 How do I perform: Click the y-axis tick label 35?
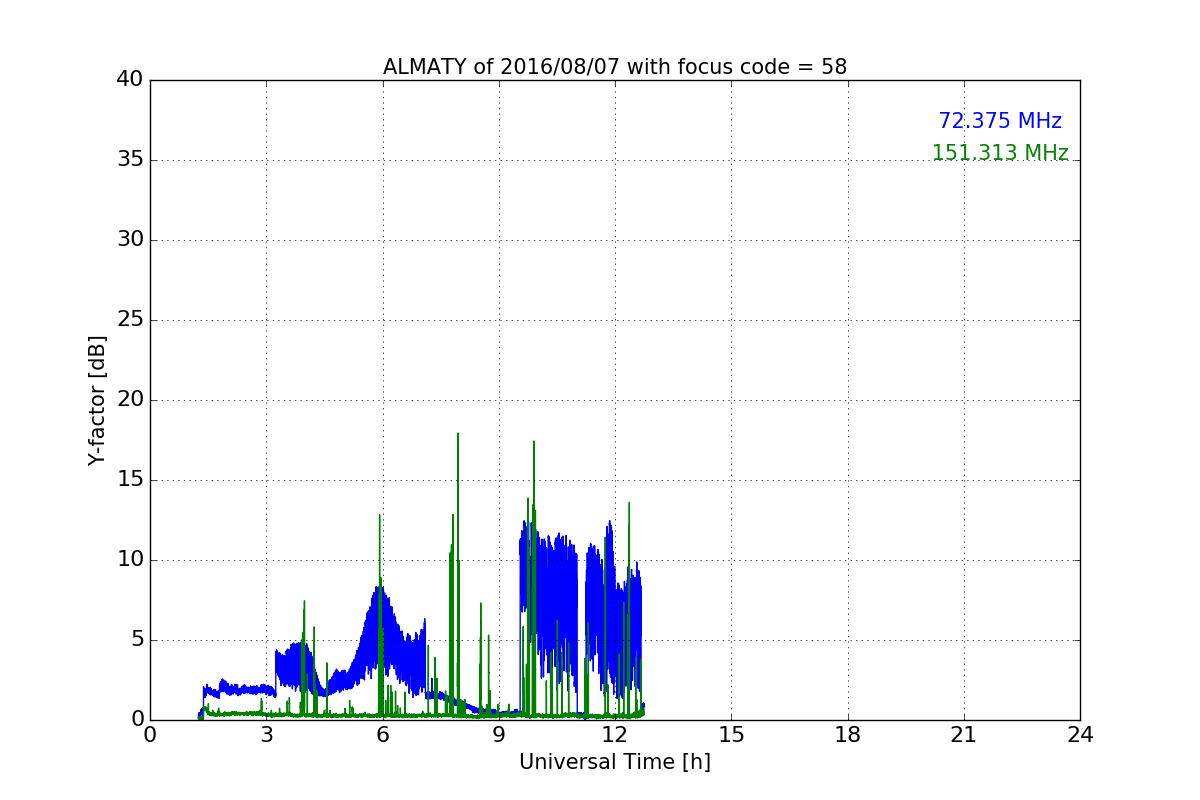click(x=130, y=160)
